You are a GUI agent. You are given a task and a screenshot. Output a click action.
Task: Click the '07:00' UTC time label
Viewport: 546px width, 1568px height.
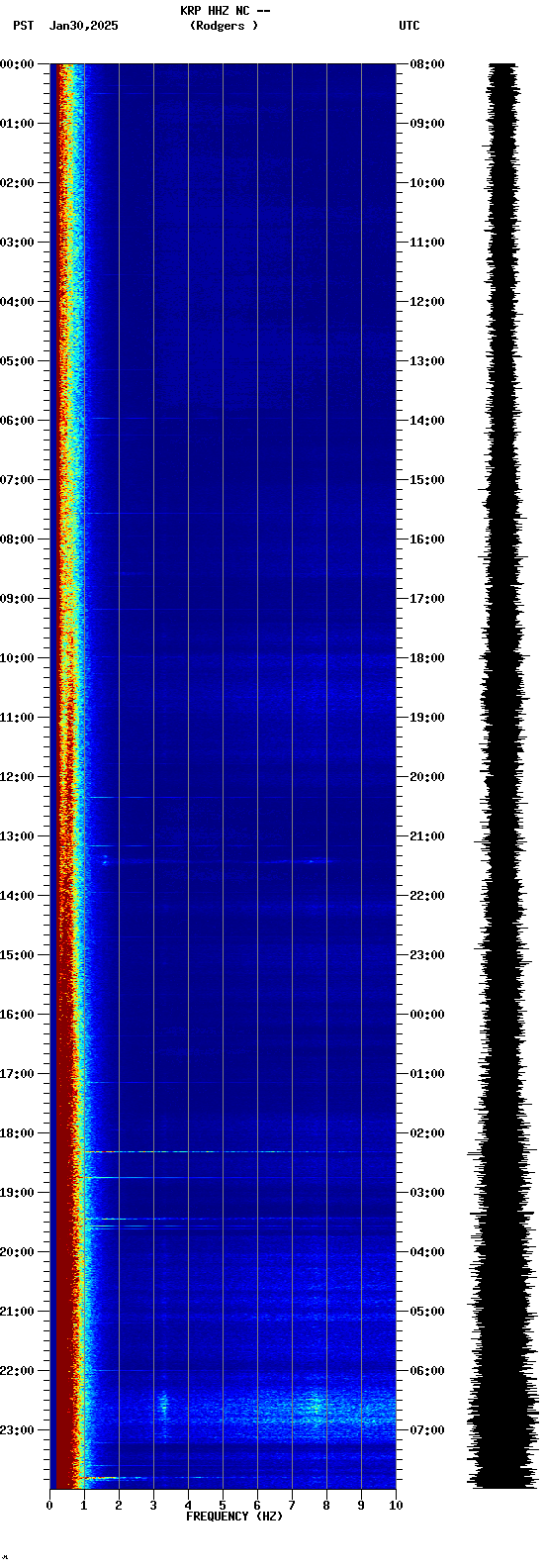427,1430
